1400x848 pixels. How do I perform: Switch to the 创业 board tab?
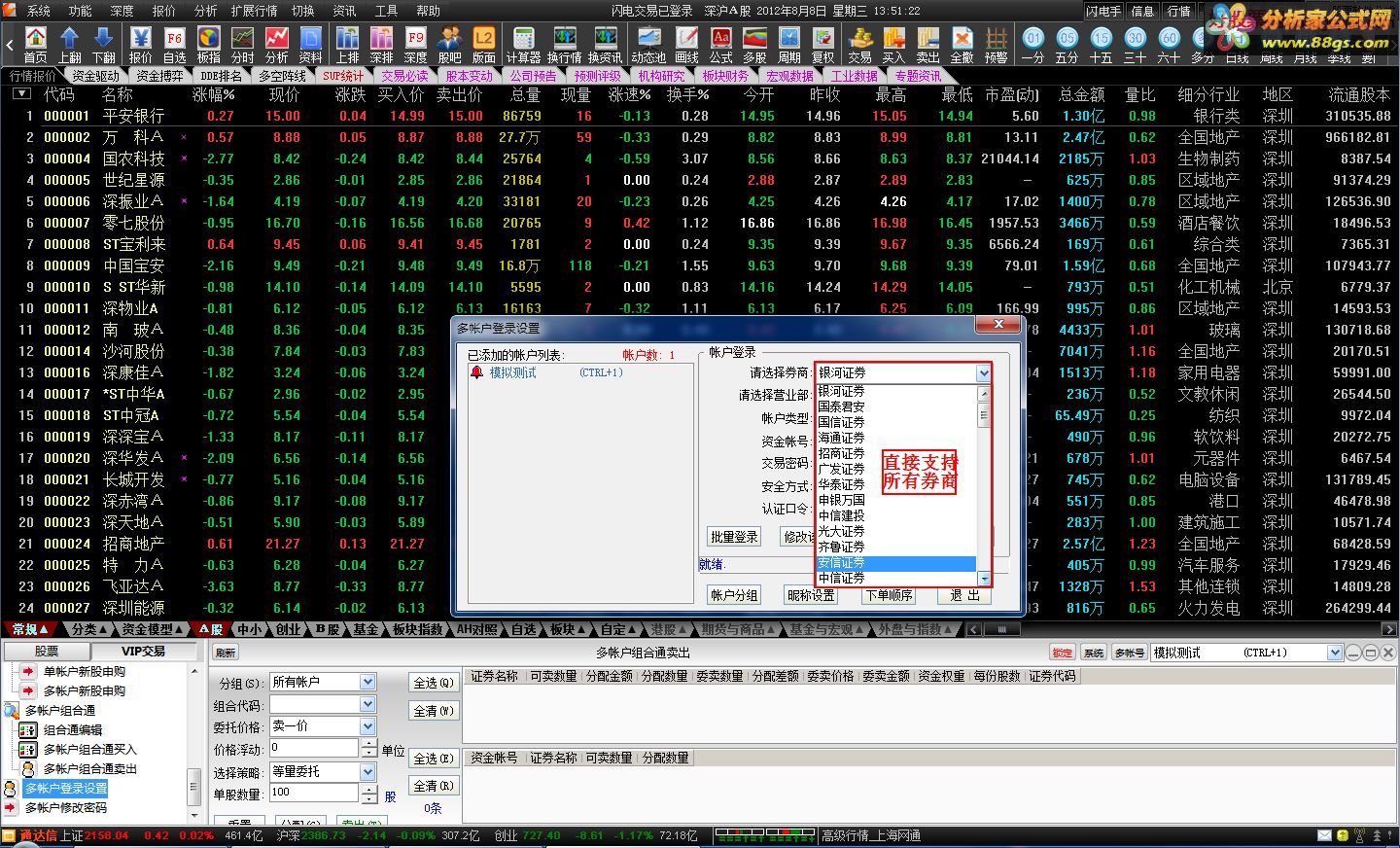coord(289,629)
